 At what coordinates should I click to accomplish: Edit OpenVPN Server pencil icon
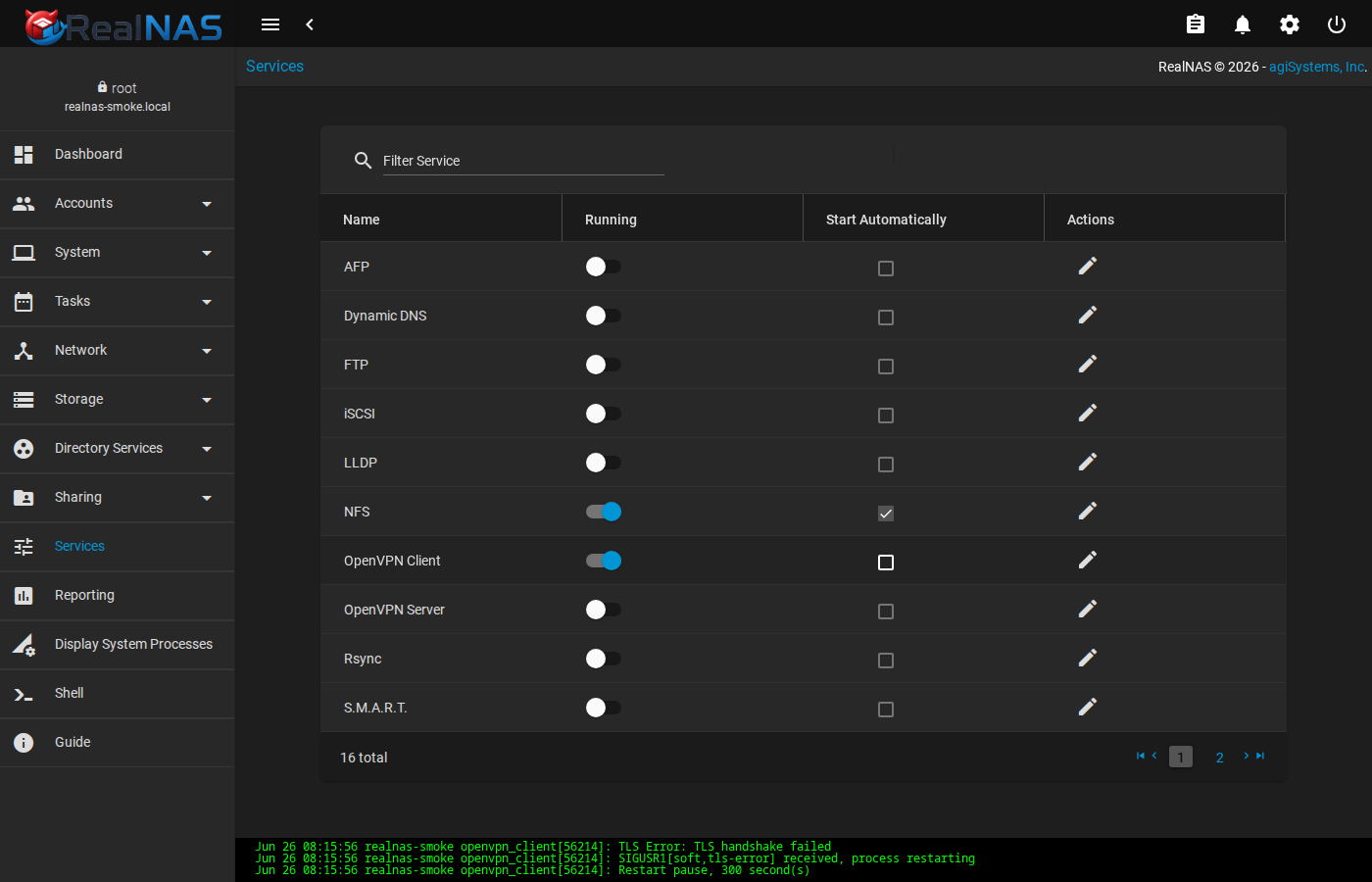1088,609
